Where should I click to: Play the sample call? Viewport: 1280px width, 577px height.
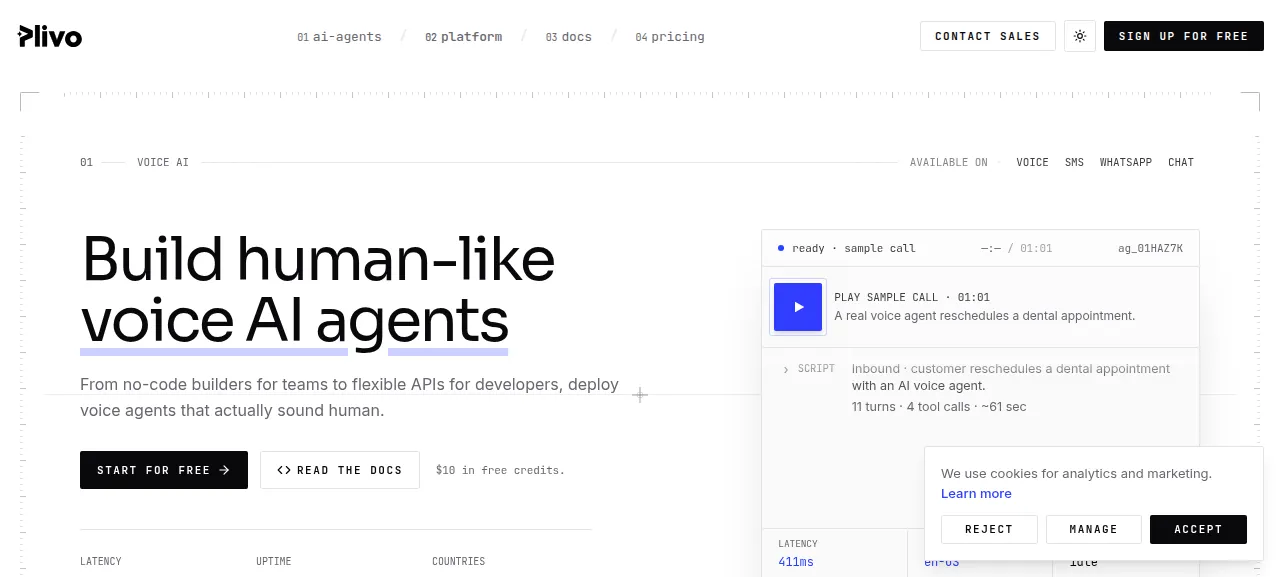798,307
